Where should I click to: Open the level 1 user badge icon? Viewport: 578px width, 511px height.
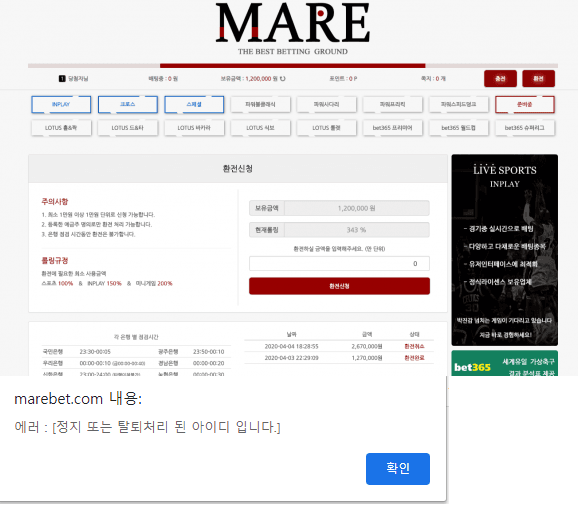point(62,79)
